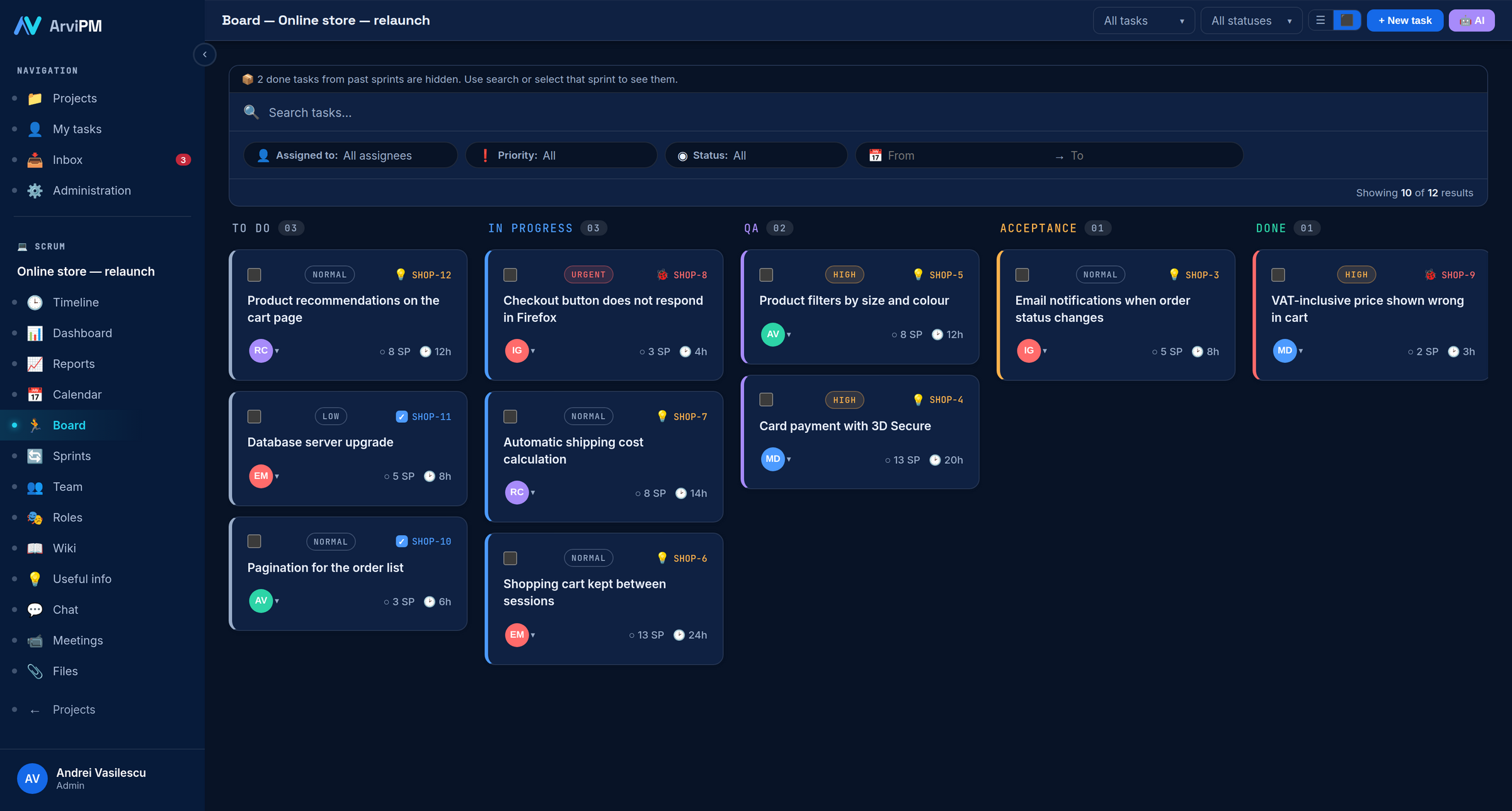
Task: Open IG assignee dropdown on SHOP-8
Action: click(x=520, y=351)
